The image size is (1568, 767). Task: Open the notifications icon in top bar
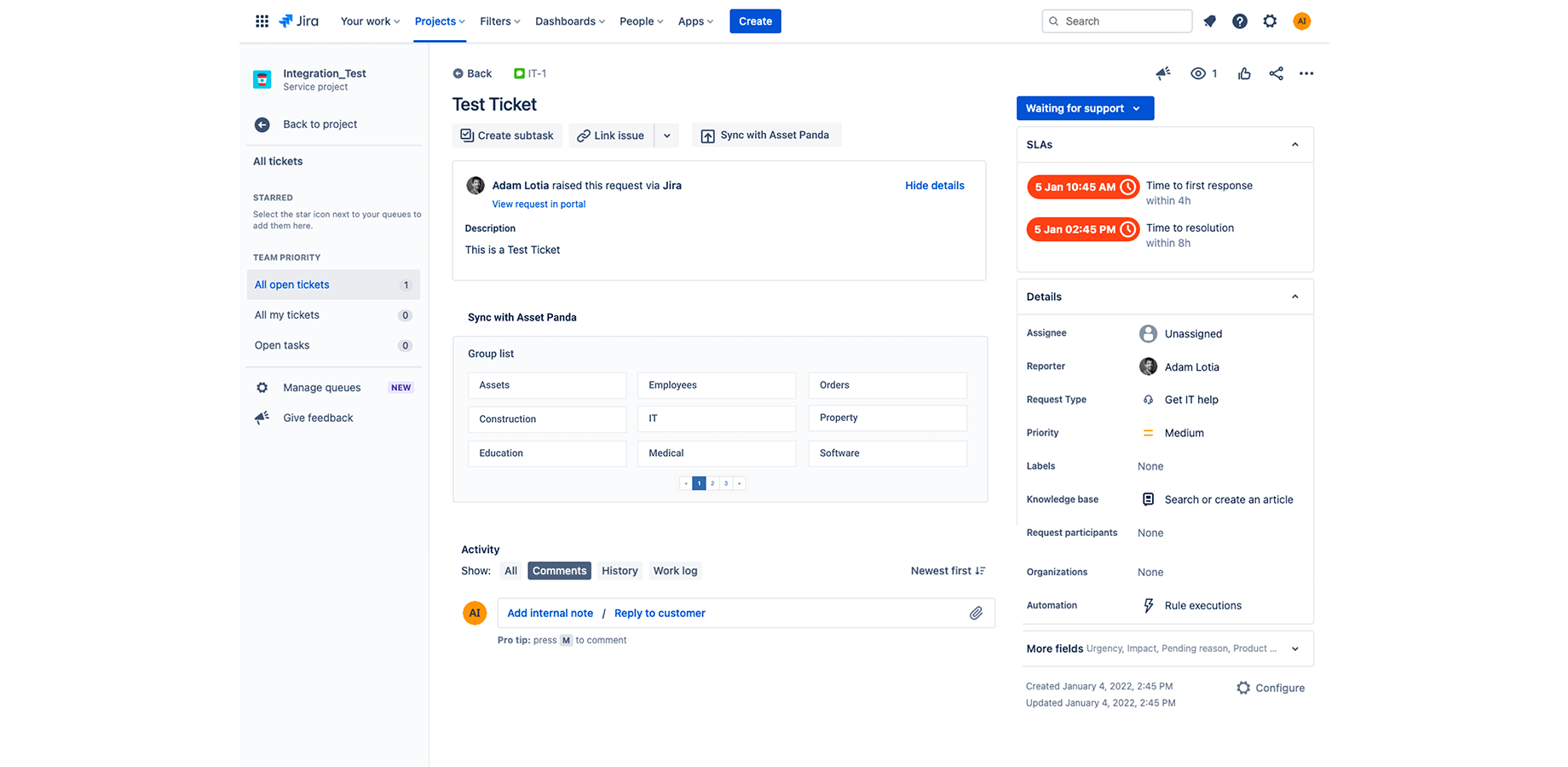click(x=1209, y=21)
